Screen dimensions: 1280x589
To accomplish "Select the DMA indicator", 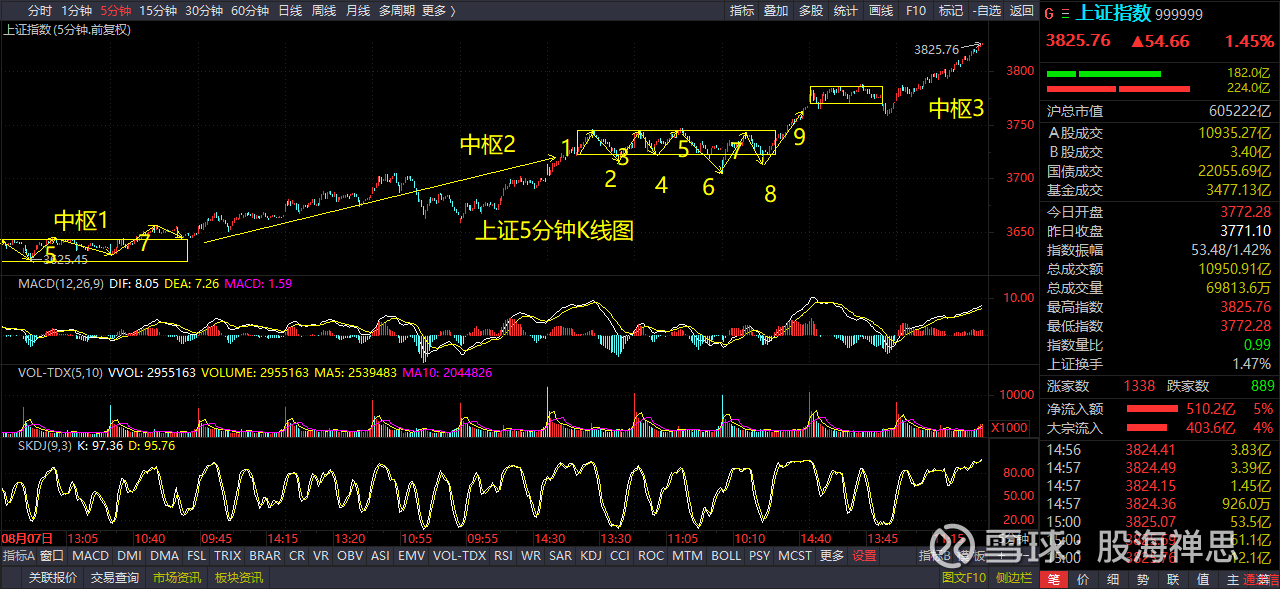I will [165, 556].
